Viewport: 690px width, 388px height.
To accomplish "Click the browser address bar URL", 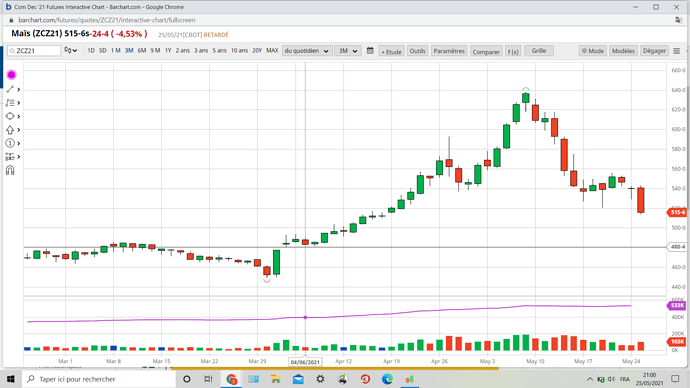I will (107, 20).
